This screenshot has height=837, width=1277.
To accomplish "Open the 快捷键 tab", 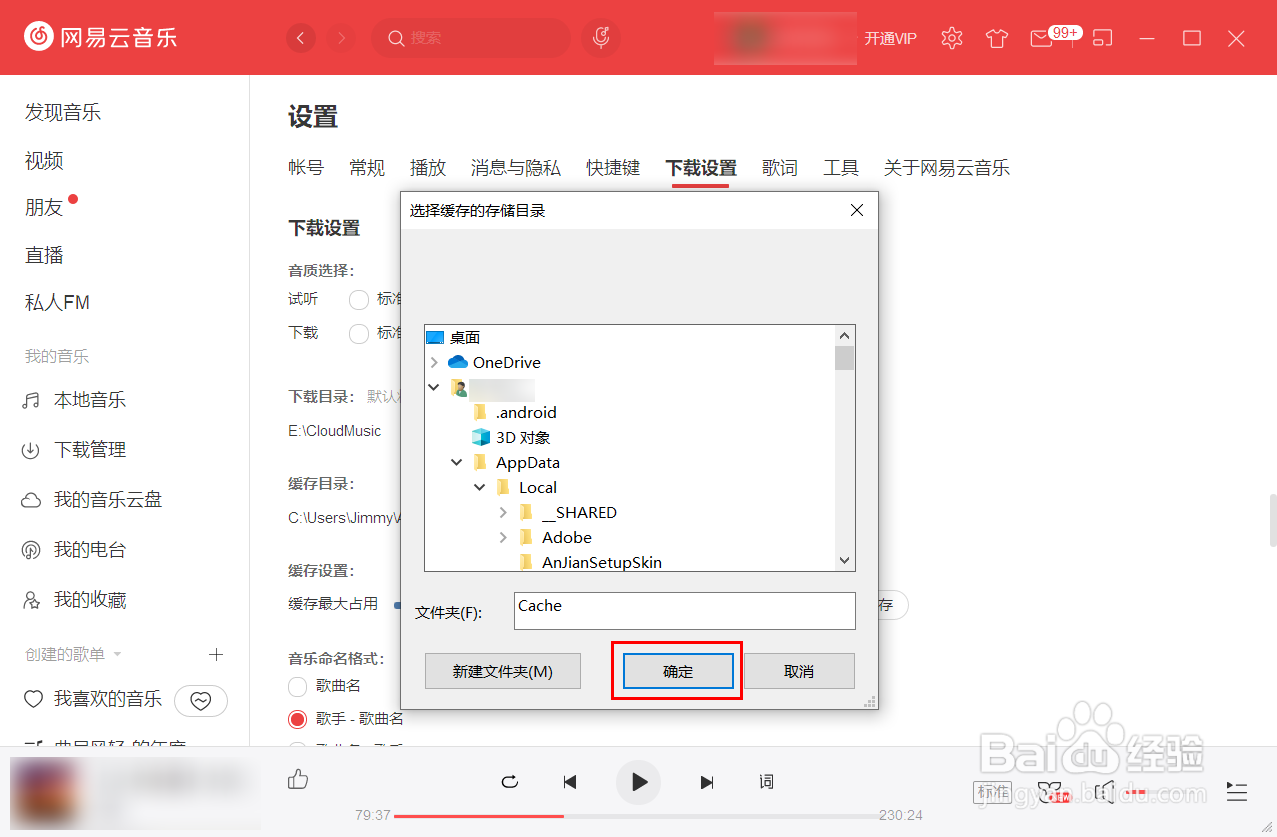I will pyautogui.click(x=613, y=168).
